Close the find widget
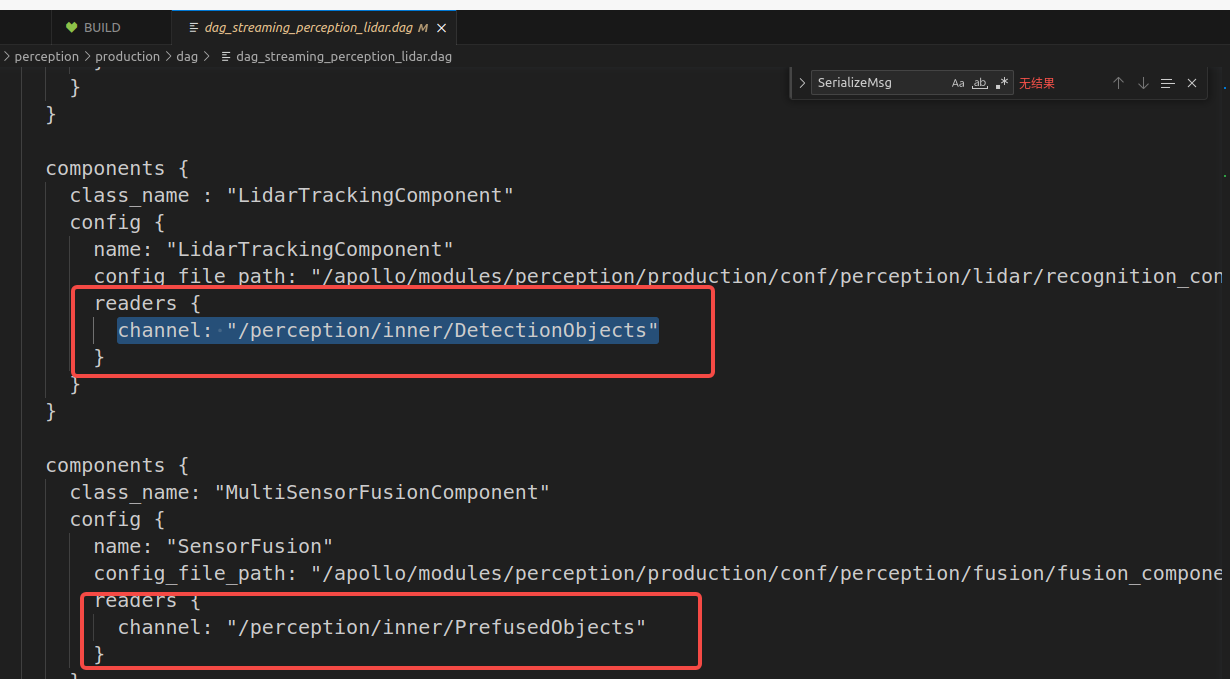 [1191, 83]
